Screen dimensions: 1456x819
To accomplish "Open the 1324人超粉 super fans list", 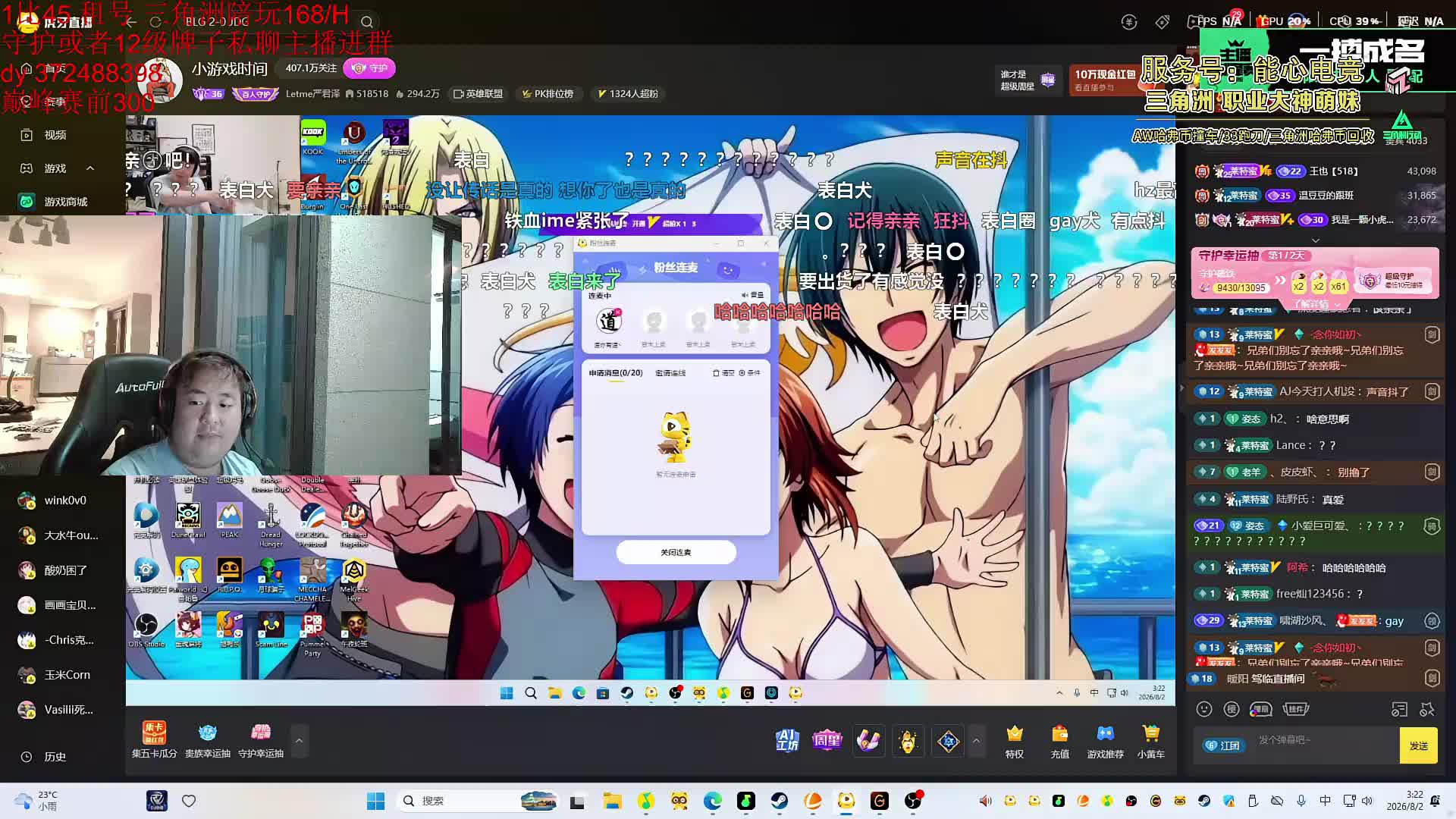I will click(628, 94).
